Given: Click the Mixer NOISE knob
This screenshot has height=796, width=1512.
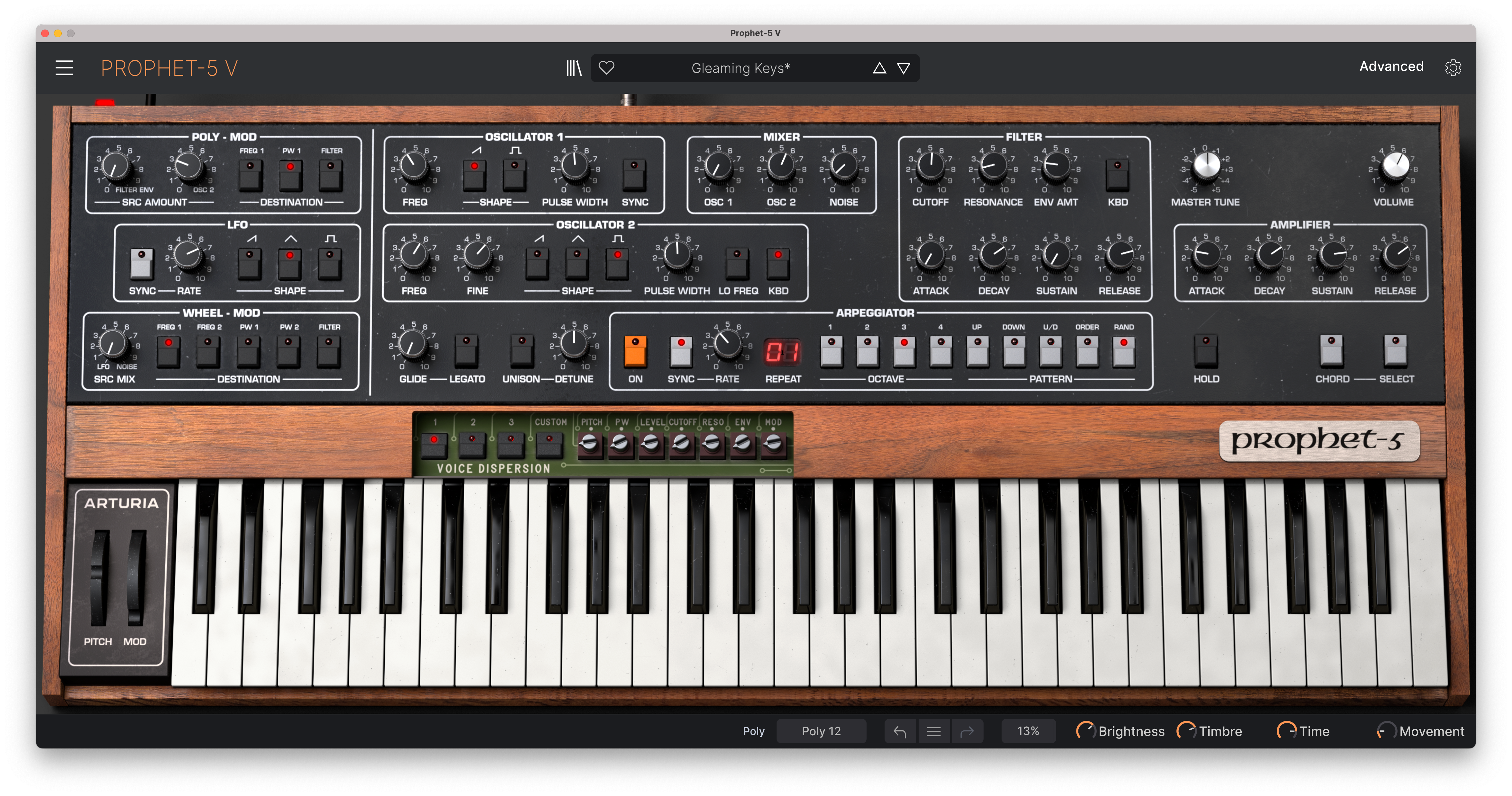Looking at the screenshot, I should 843,167.
